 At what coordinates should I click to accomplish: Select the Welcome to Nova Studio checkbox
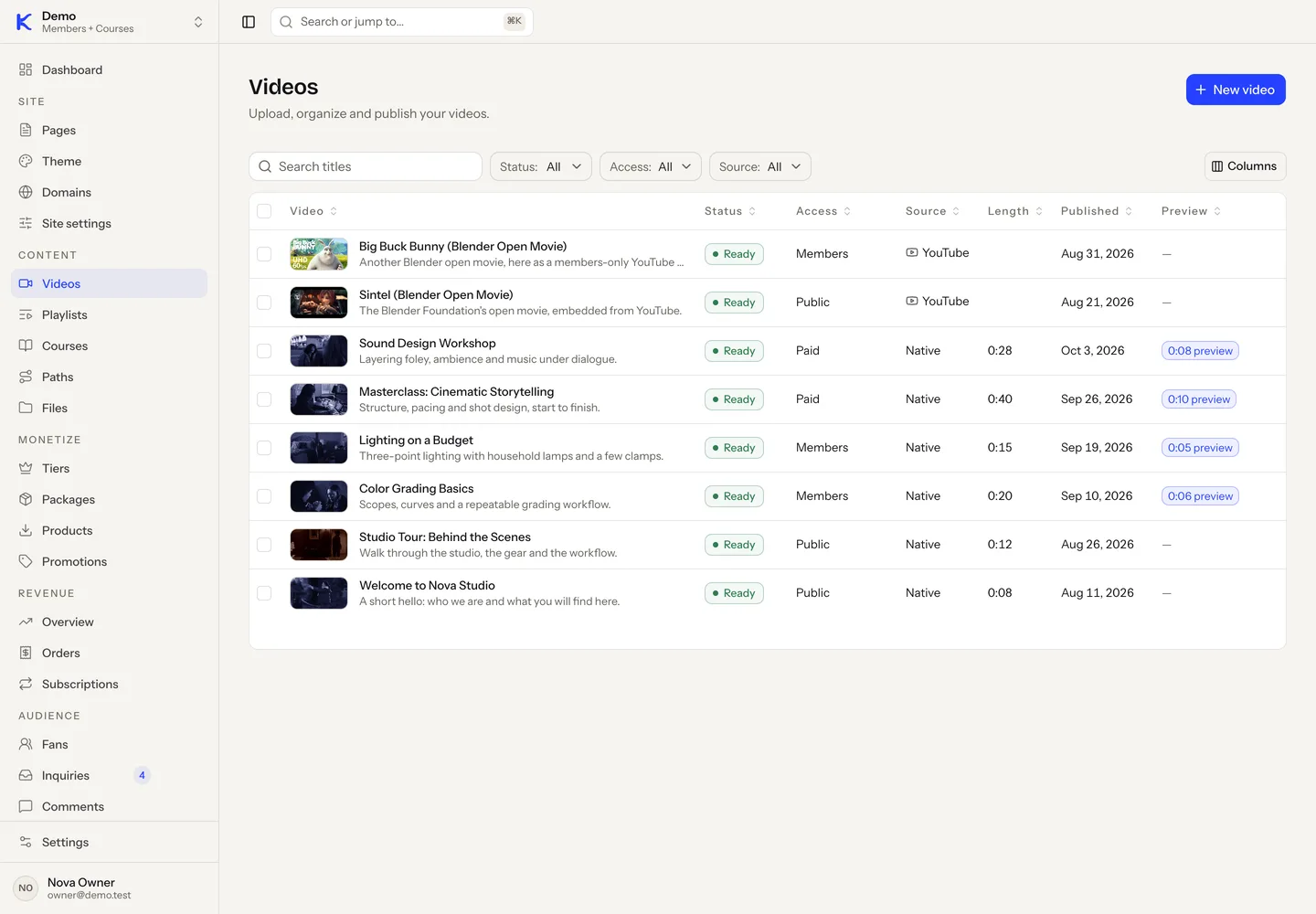pyautogui.click(x=264, y=593)
